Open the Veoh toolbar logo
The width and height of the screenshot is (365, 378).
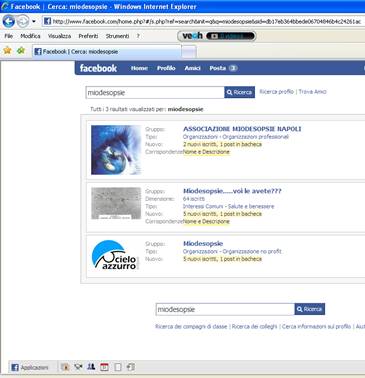(x=192, y=36)
